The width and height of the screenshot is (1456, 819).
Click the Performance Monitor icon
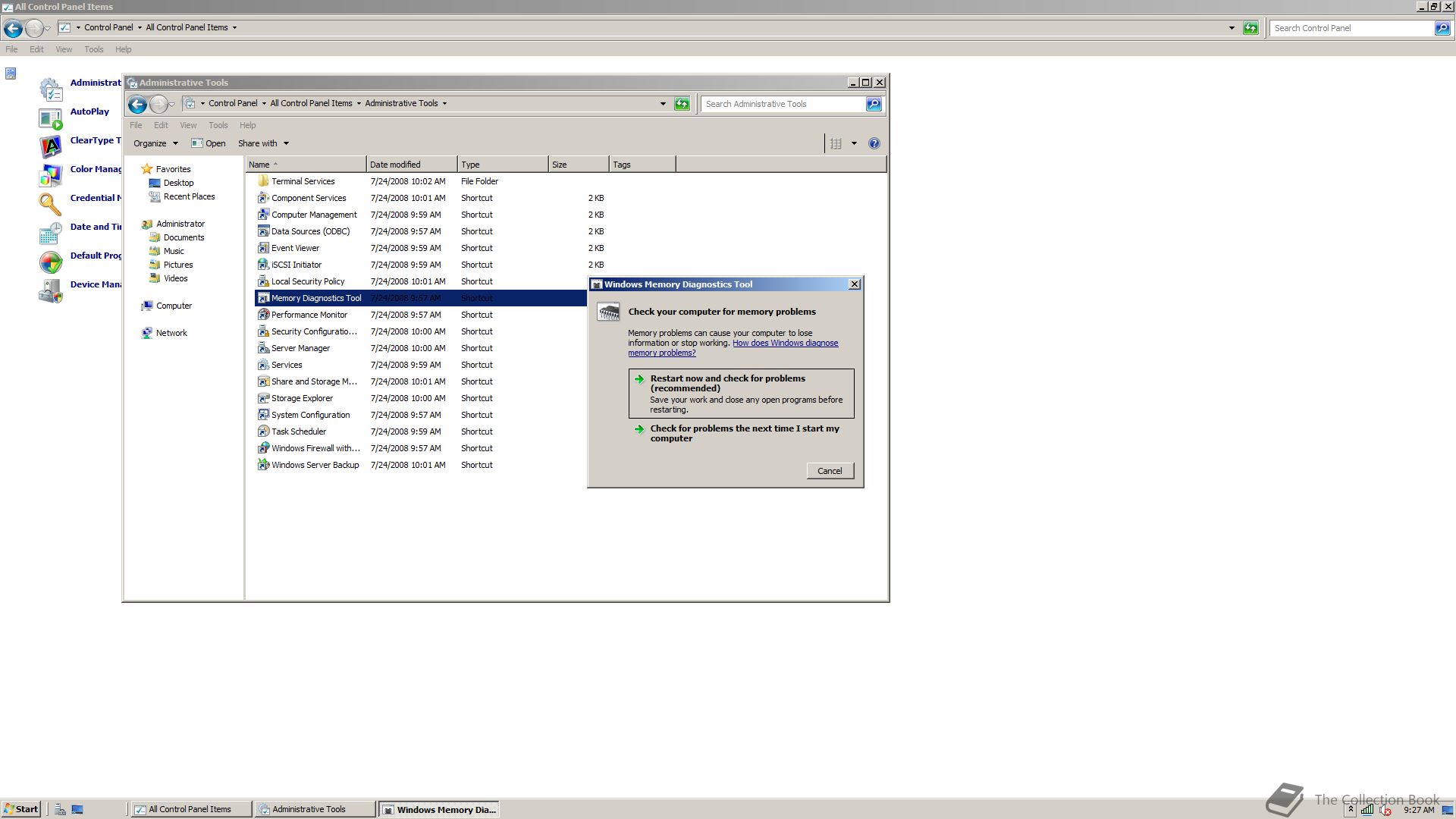pyautogui.click(x=263, y=315)
